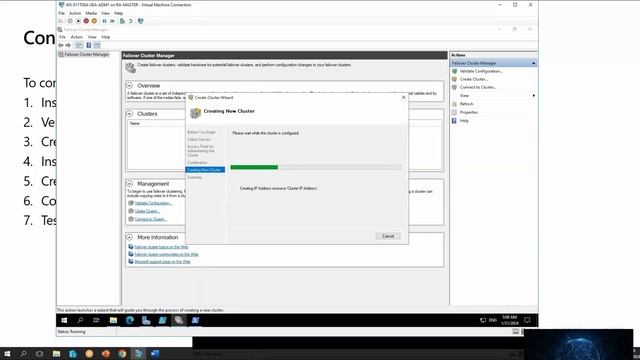
Task: Pause the virtual machine from the toolbar
Action: [x=104, y=21]
